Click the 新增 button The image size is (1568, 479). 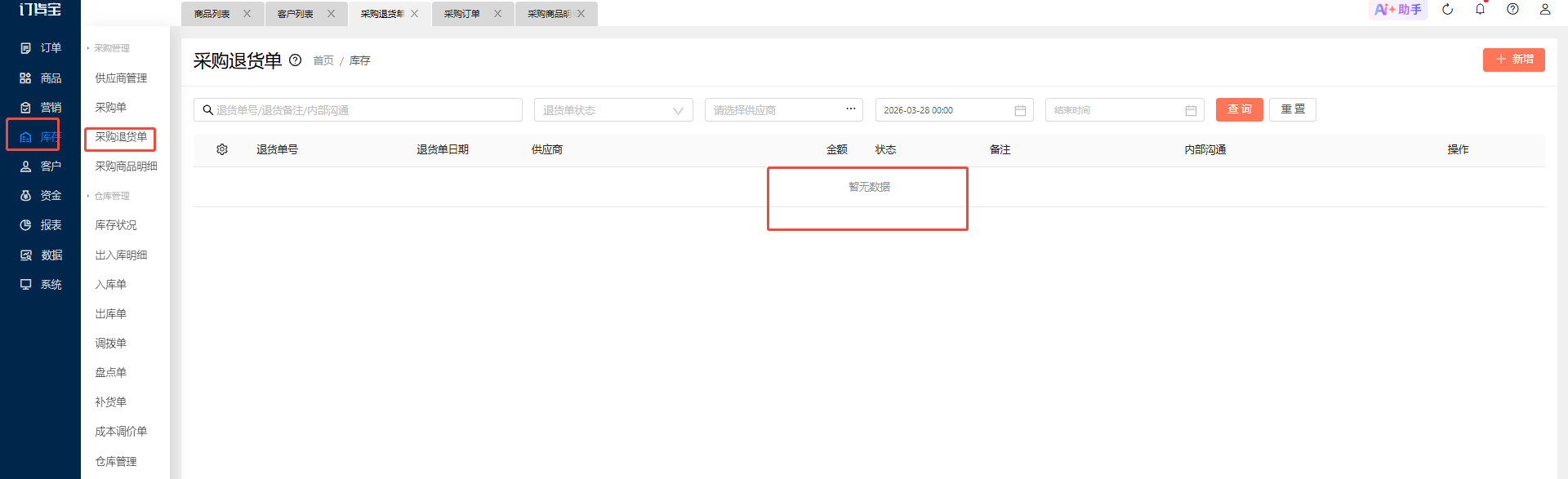tap(1514, 60)
